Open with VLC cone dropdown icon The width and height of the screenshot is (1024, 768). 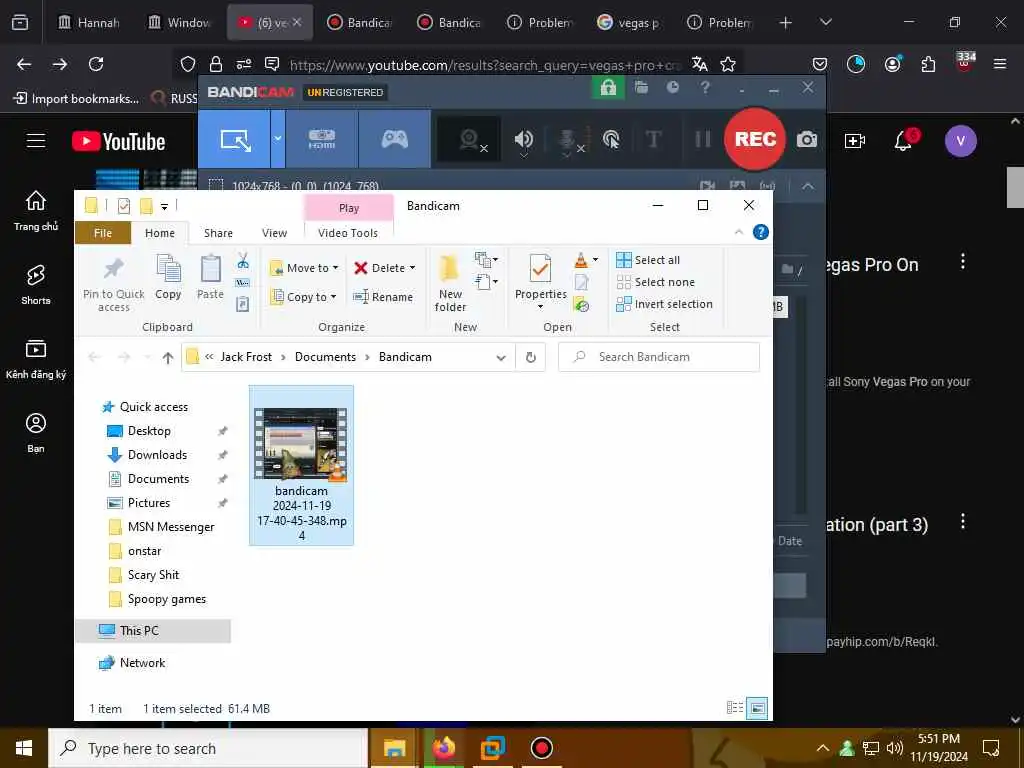pyautogui.click(x=586, y=260)
